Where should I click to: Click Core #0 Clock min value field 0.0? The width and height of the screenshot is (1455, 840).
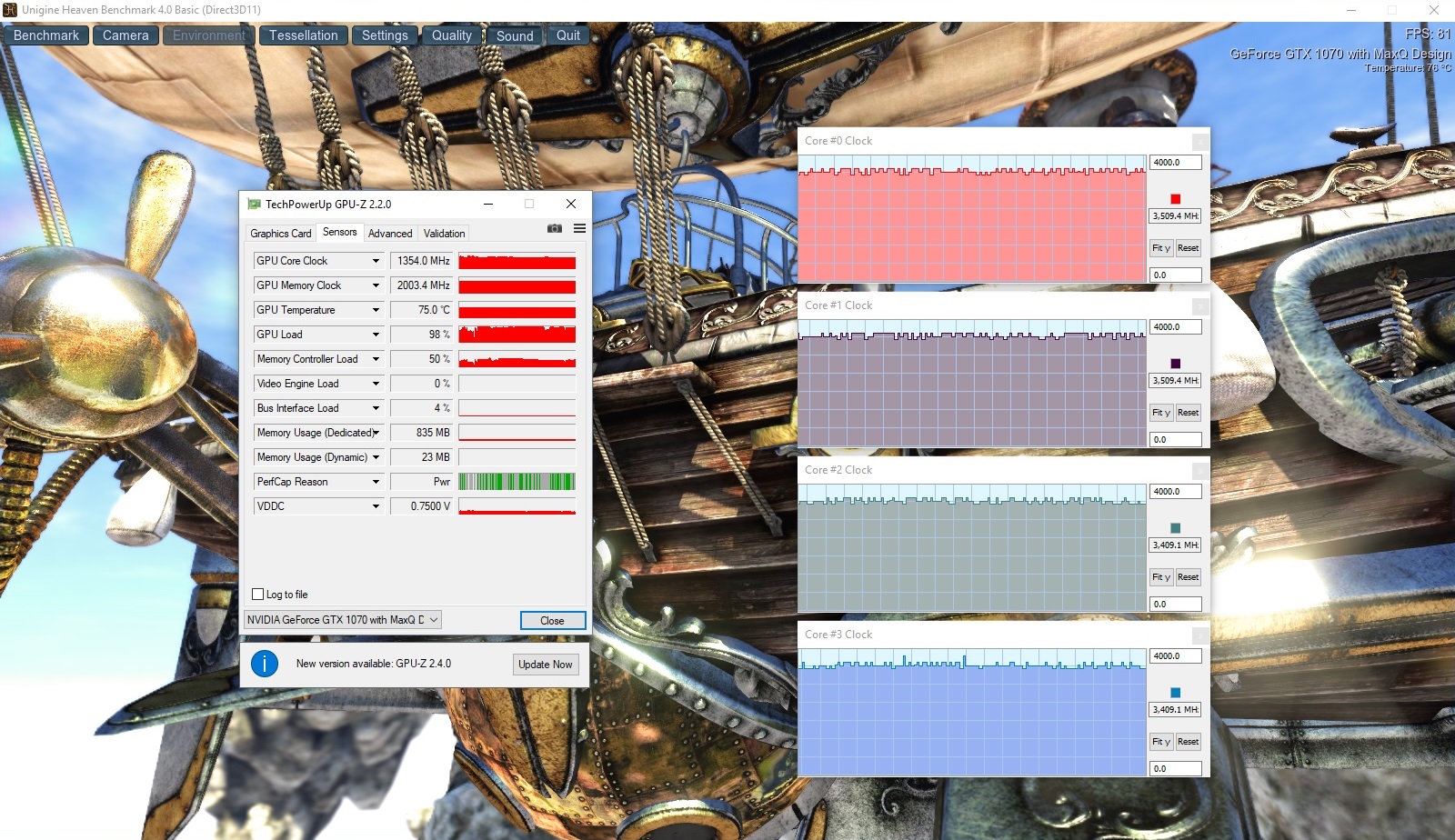point(1176,275)
